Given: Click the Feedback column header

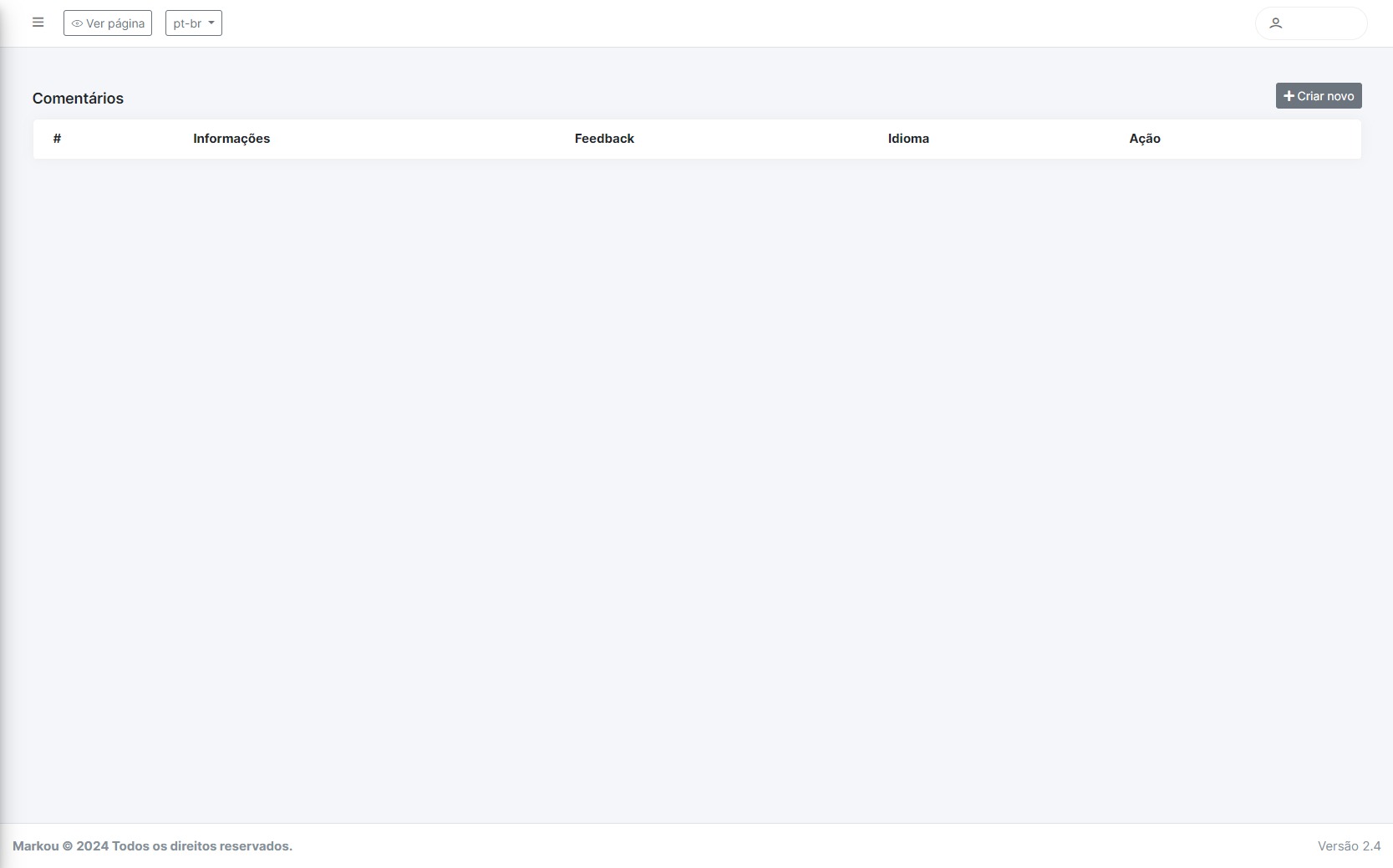Looking at the screenshot, I should pyautogui.click(x=604, y=139).
